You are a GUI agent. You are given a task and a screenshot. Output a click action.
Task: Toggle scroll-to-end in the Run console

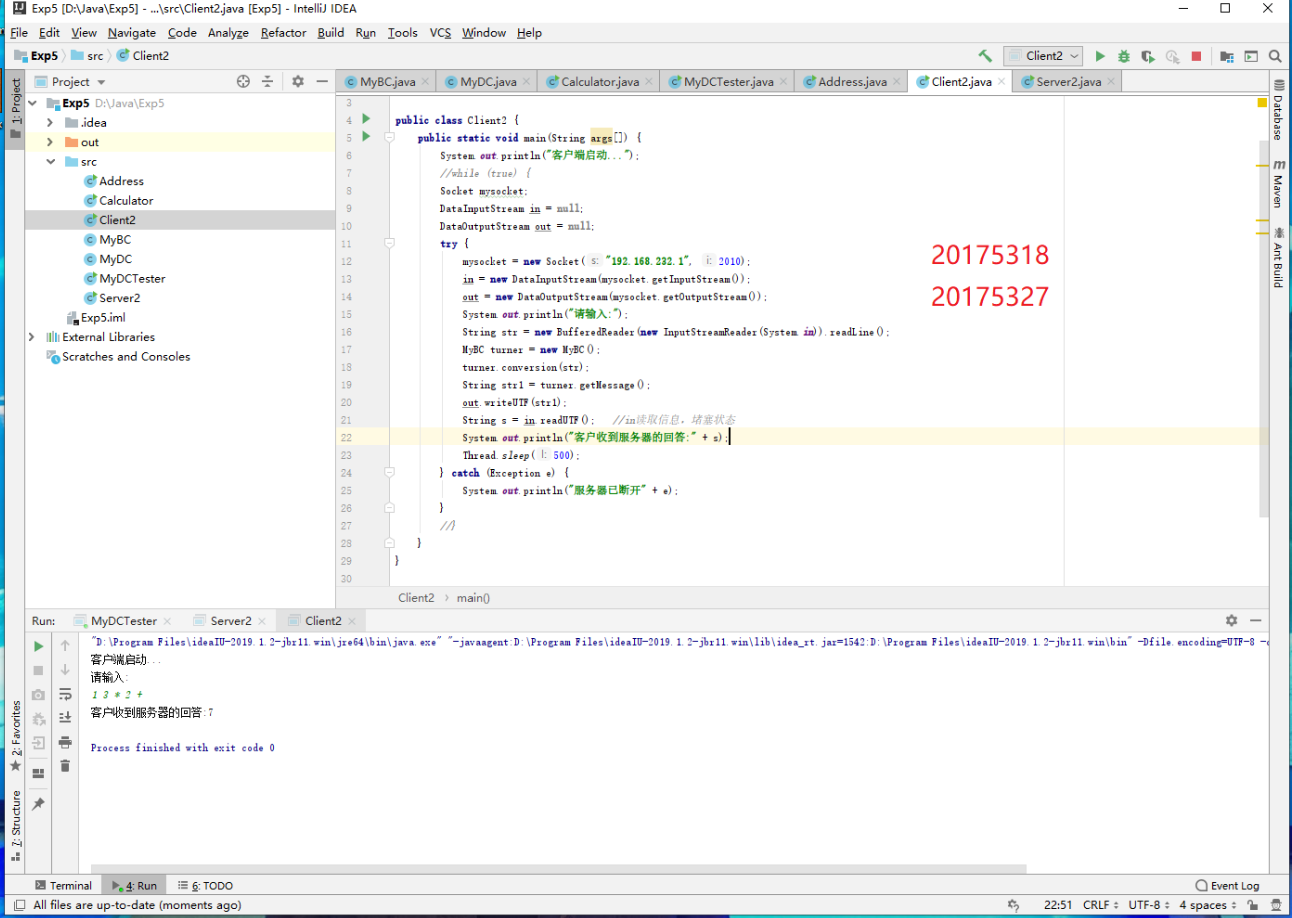[65, 718]
